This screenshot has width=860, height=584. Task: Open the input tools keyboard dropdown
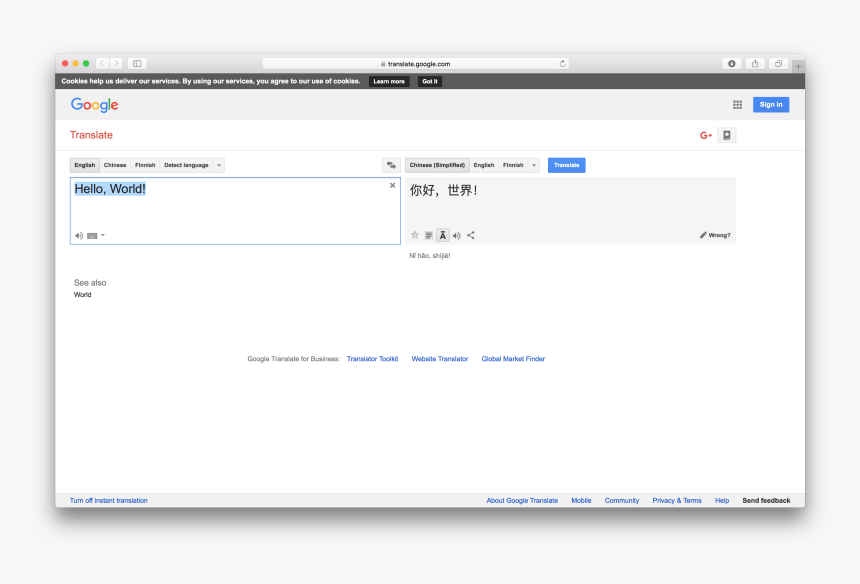102,236
